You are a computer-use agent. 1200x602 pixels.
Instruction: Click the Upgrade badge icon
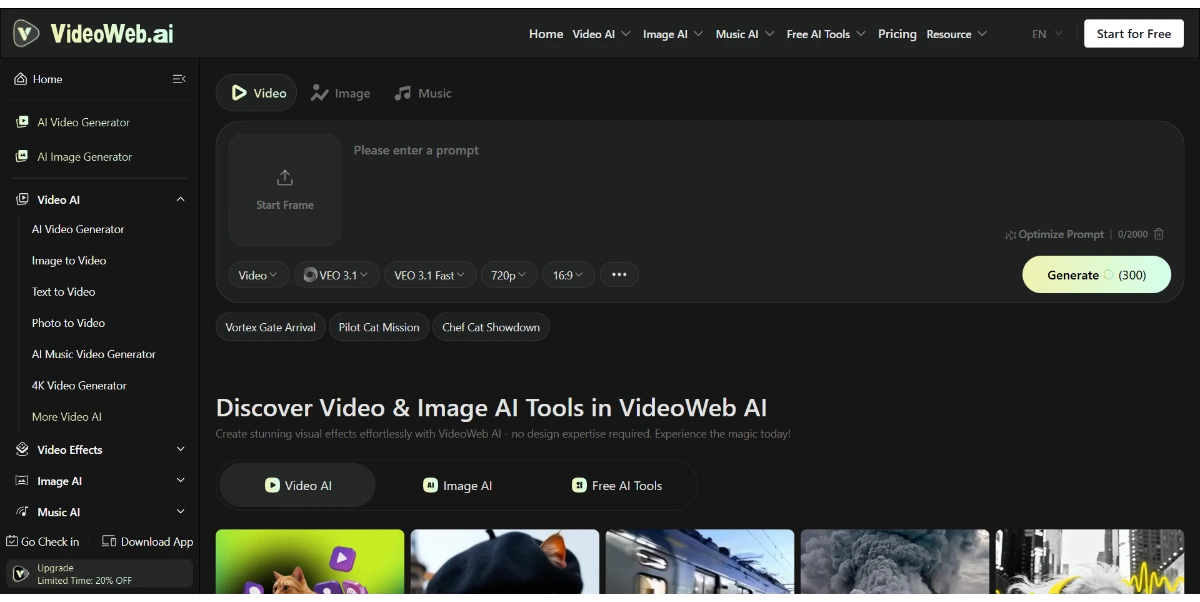tap(20, 574)
